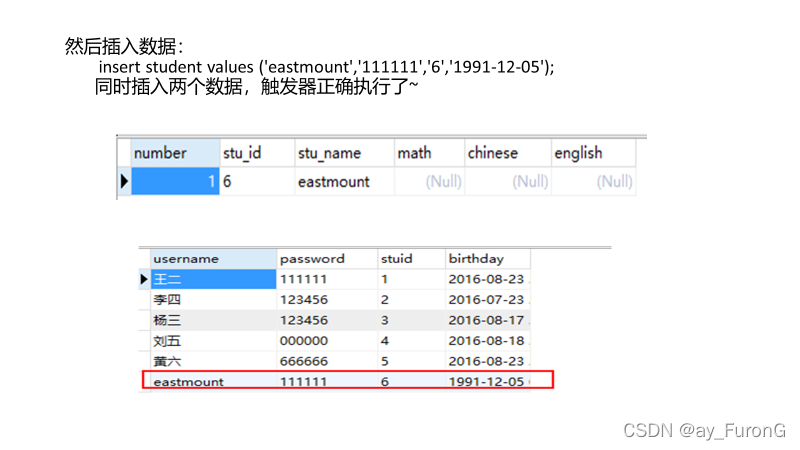Select the username cell 王二

tap(213, 279)
